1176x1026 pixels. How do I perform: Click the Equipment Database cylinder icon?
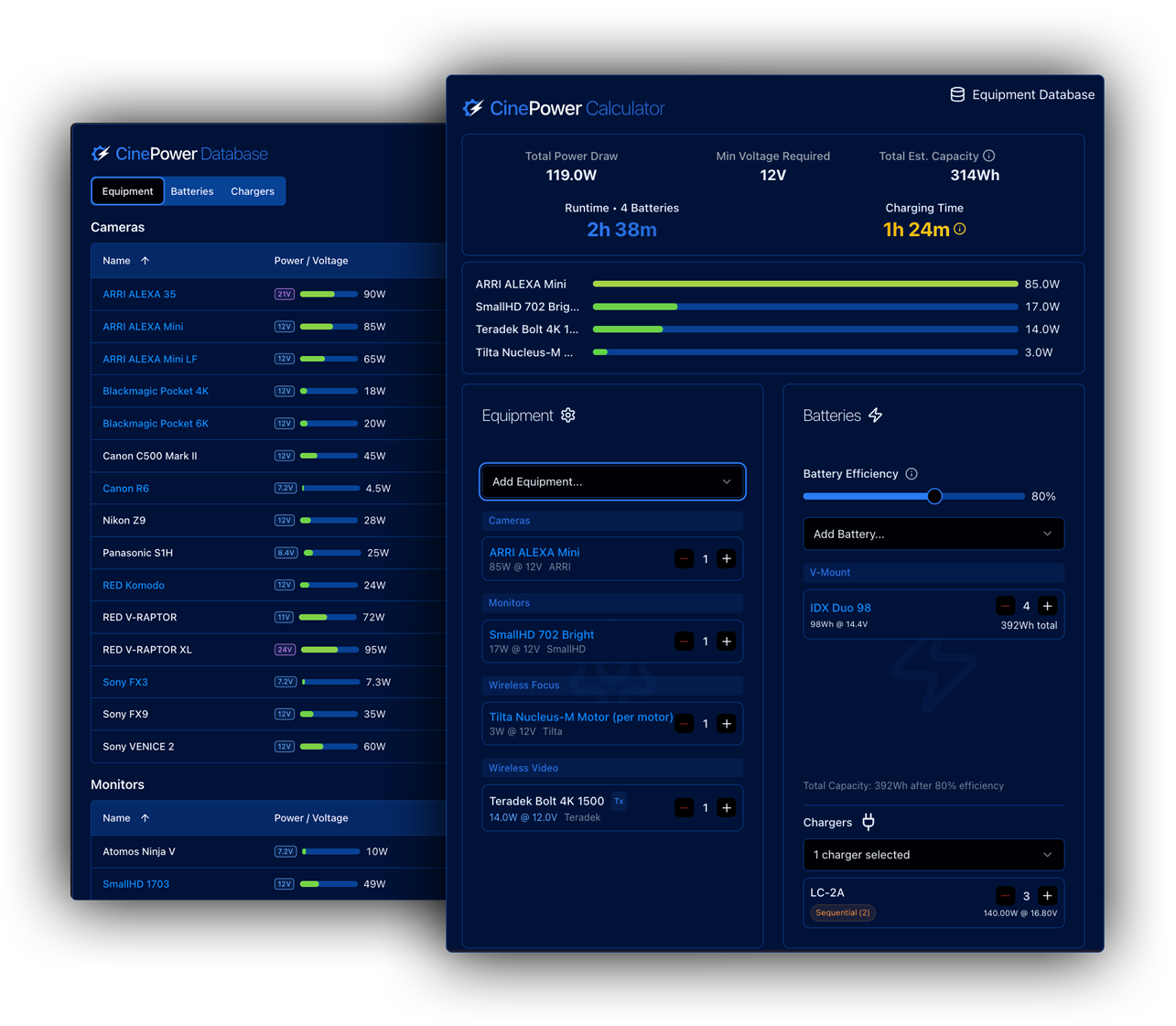957,94
